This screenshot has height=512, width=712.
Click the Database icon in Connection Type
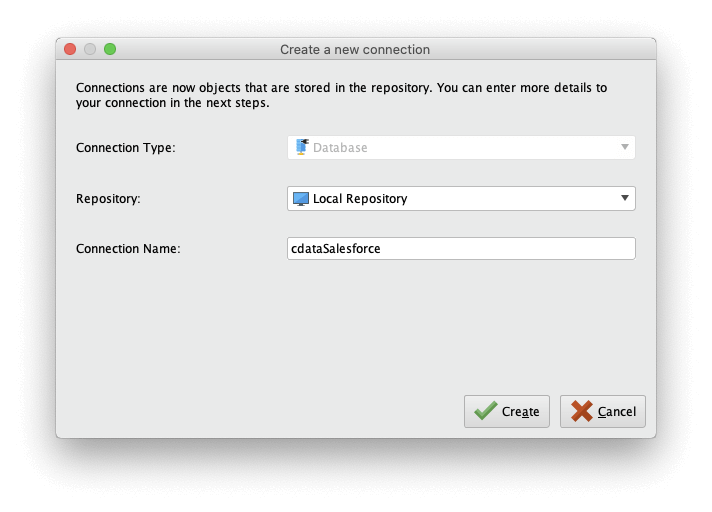point(301,147)
